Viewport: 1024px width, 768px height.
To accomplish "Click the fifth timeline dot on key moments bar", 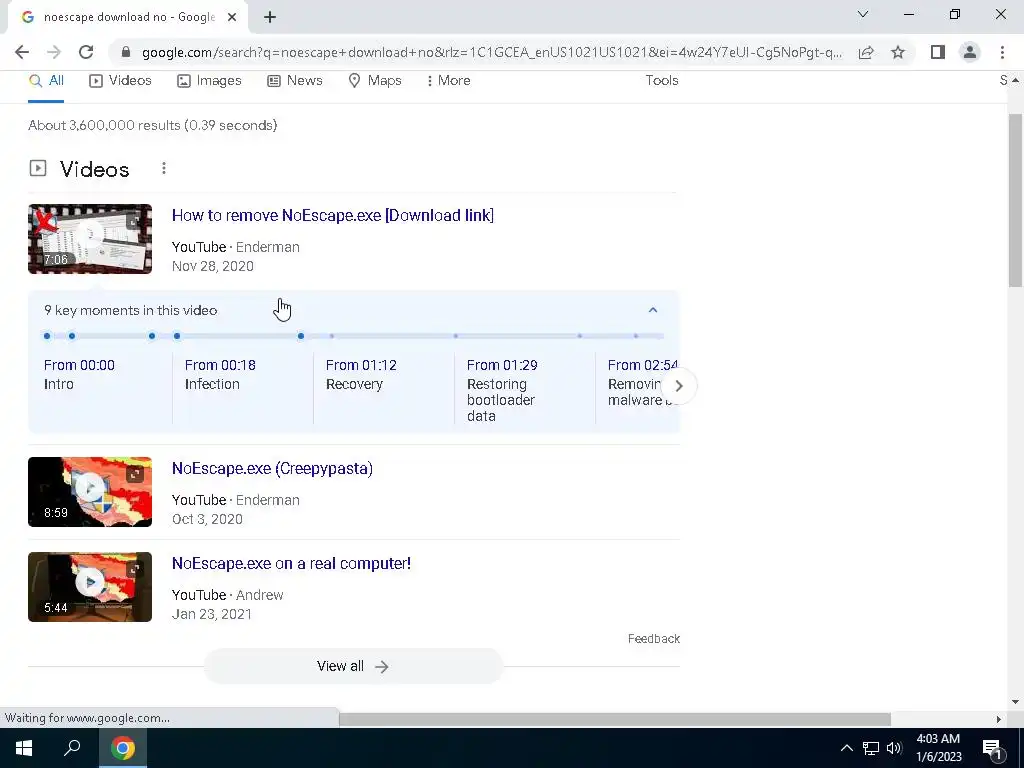I will pos(300,336).
